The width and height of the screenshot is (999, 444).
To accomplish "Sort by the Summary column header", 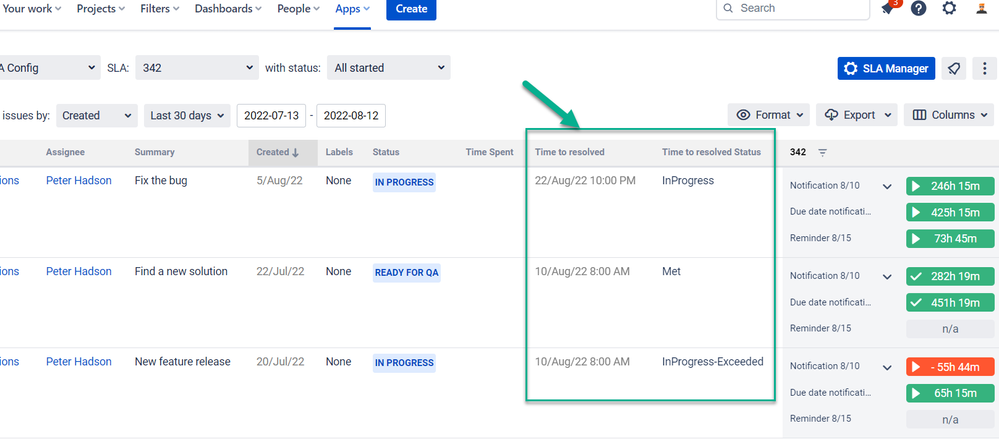I will 154,152.
